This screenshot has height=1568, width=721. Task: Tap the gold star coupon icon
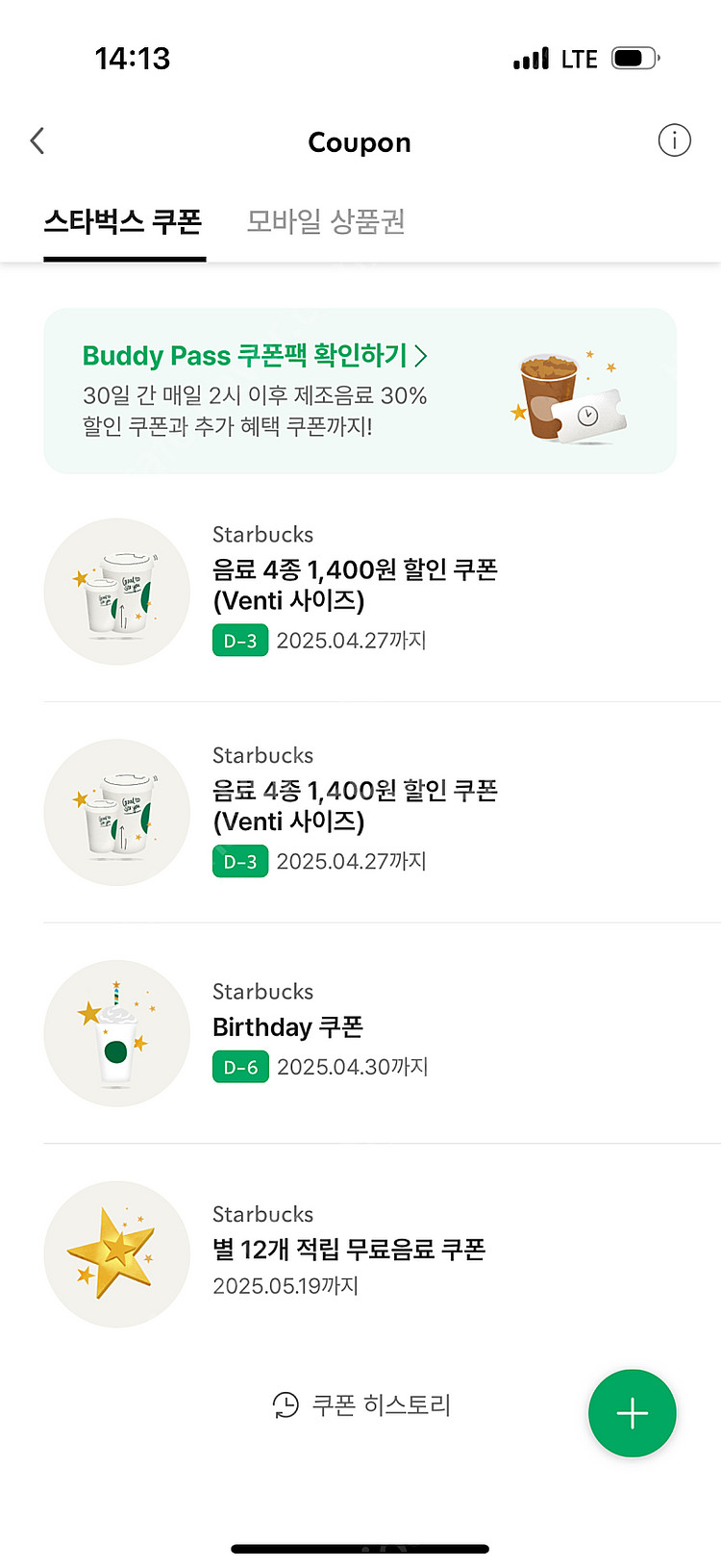click(116, 1254)
